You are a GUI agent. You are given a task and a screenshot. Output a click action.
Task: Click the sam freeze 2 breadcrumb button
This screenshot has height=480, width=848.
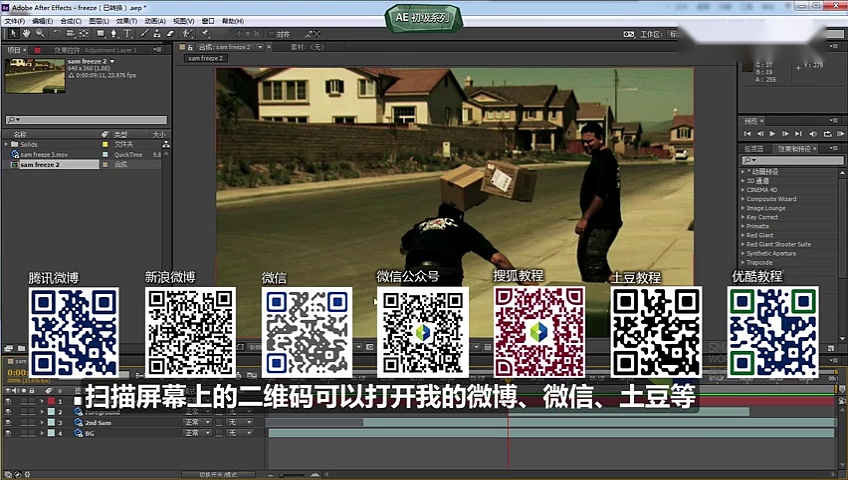pos(206,58)
